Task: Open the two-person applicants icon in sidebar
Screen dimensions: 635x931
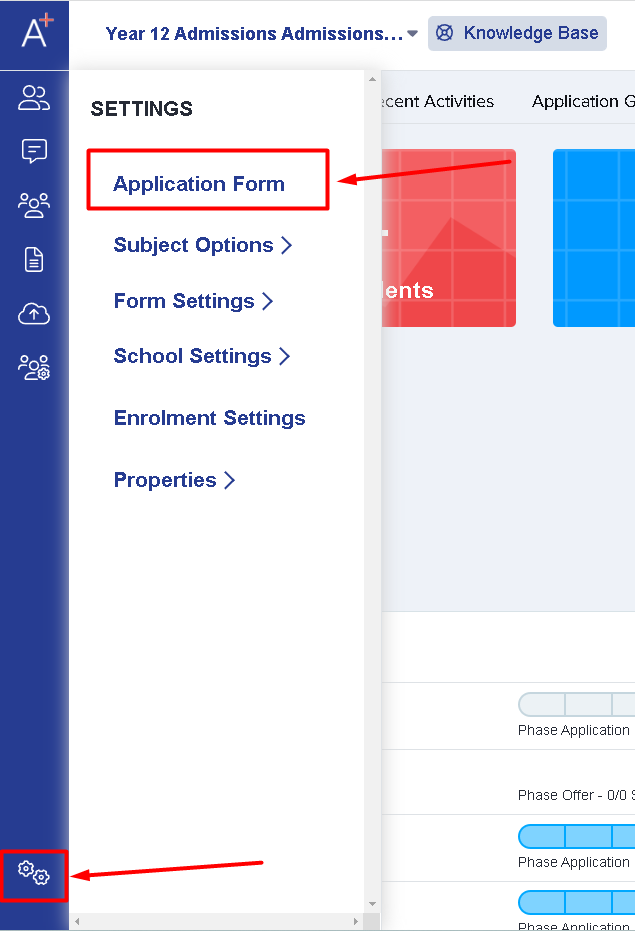Action: [x=34, y=98]
